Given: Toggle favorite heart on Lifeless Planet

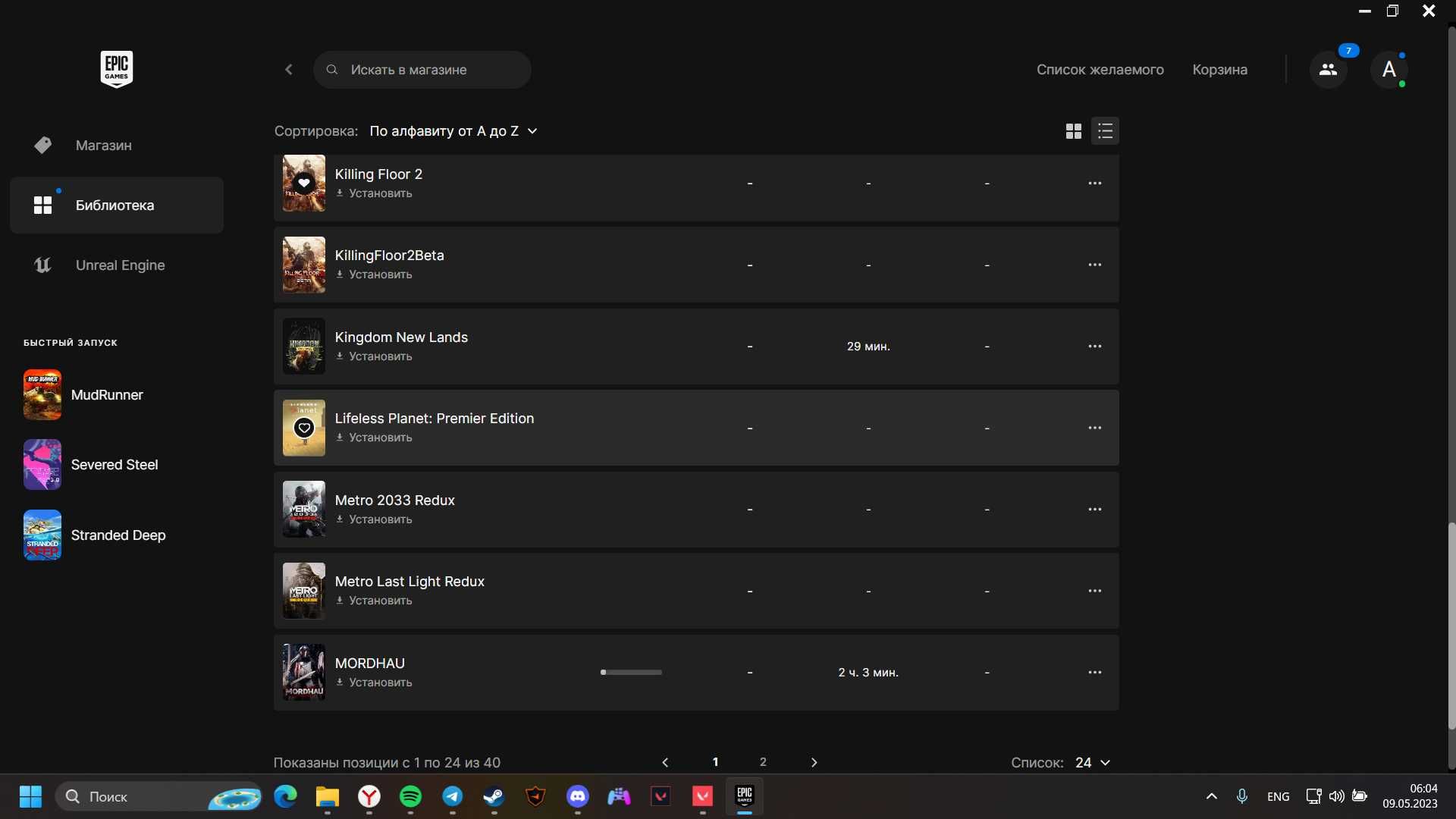Looking at the screenshot, I should coord(304,428).
